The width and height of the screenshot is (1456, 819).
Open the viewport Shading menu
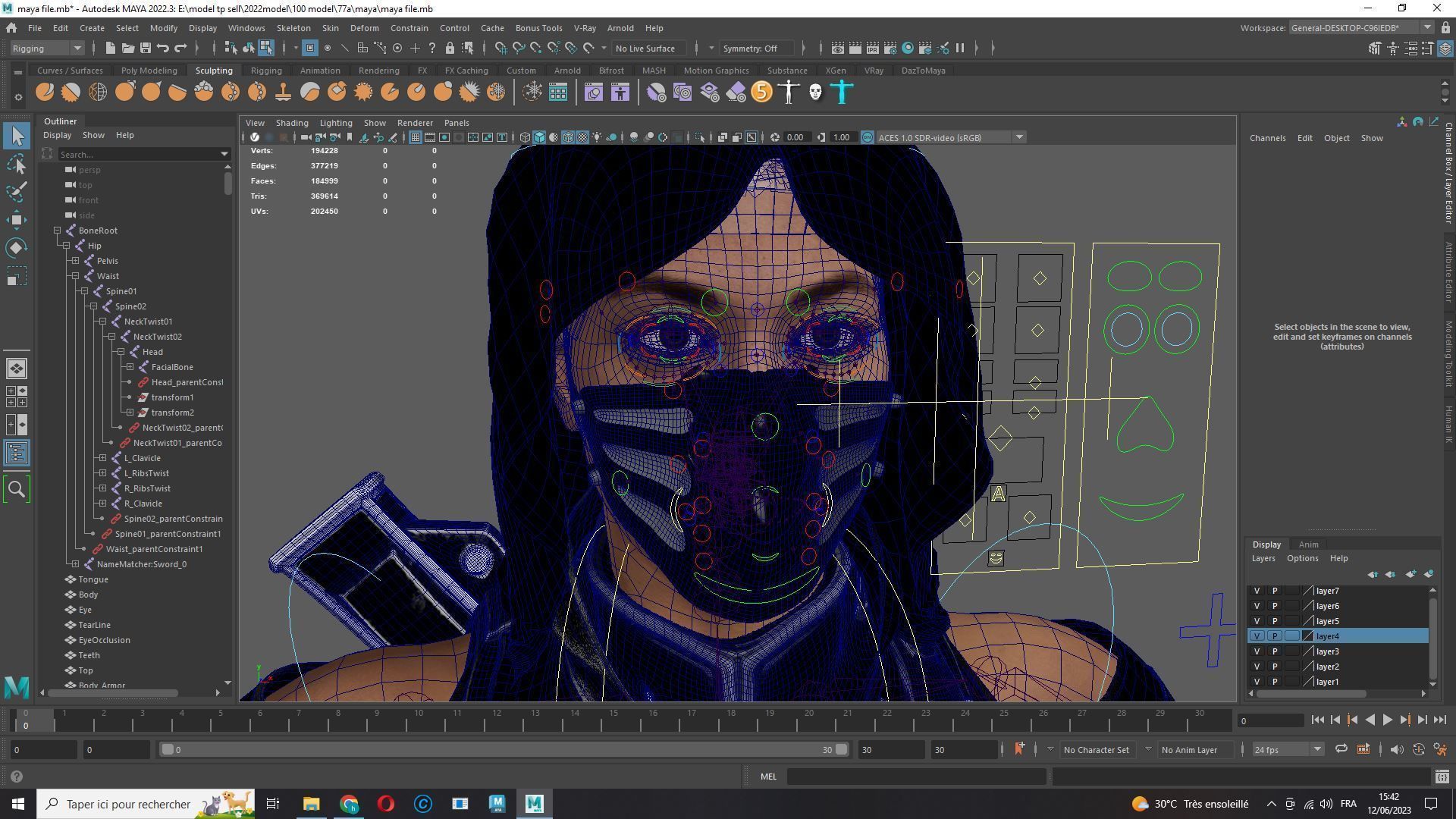coord(292,123)
